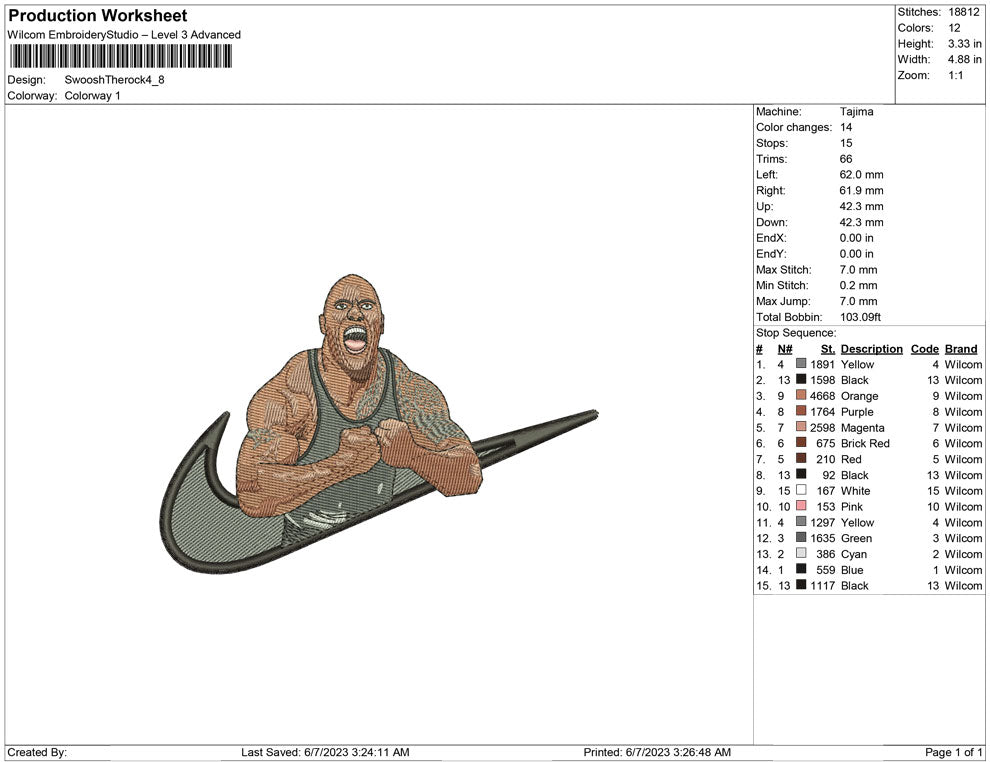Click the Trims value 66
The width and height of the screenshot is (990, 762).
coord(846,159)
